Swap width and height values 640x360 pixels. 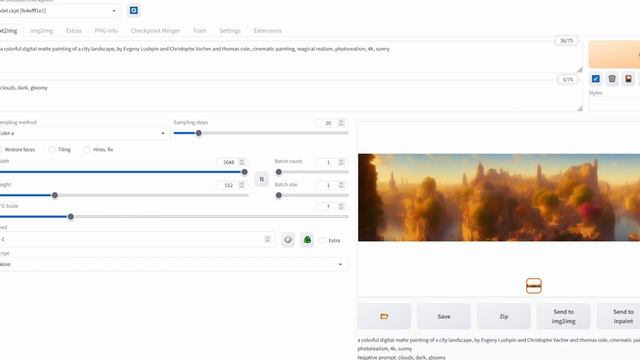pyautogui.click(x=262, y=179)
